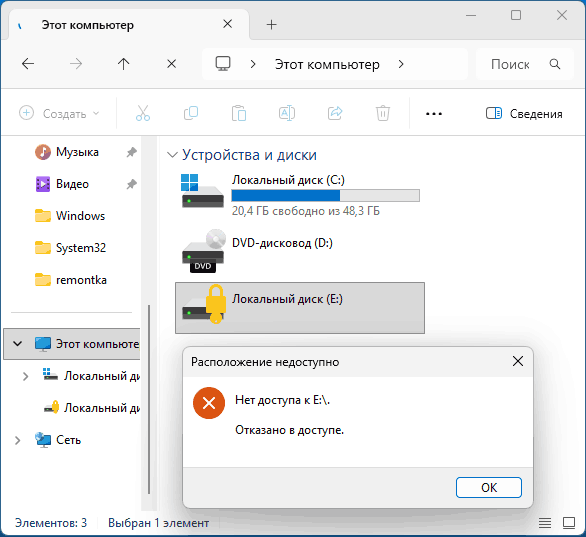This screenshot has width=586, height=537.
Task: Close the Расположение недоступно dialog
Action: (x=518, y=361)
